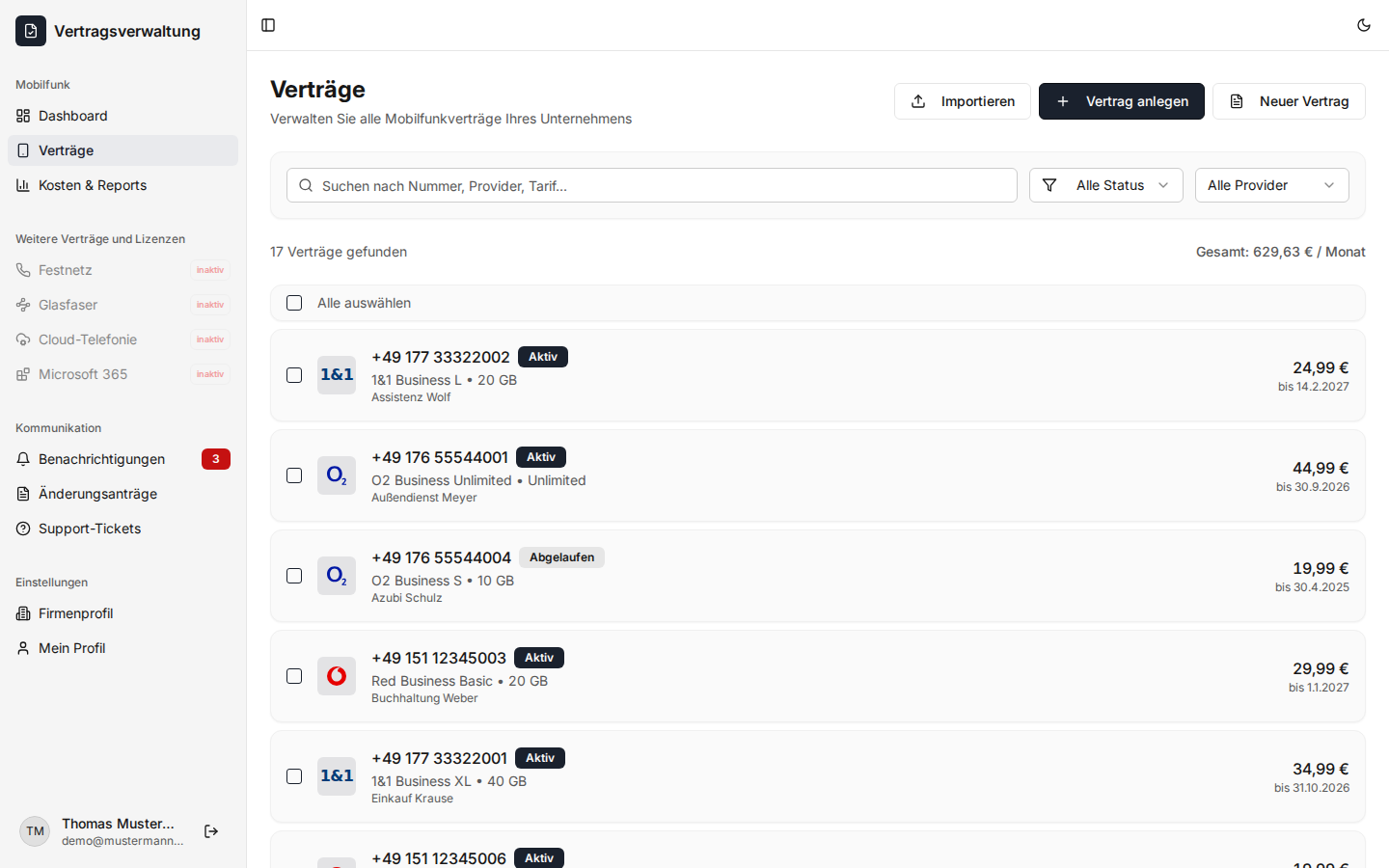The height and width of the screenshot is (868, 1389).
Task: Click Vertrag anlegen button
Action: click(x=1122, y=101)
